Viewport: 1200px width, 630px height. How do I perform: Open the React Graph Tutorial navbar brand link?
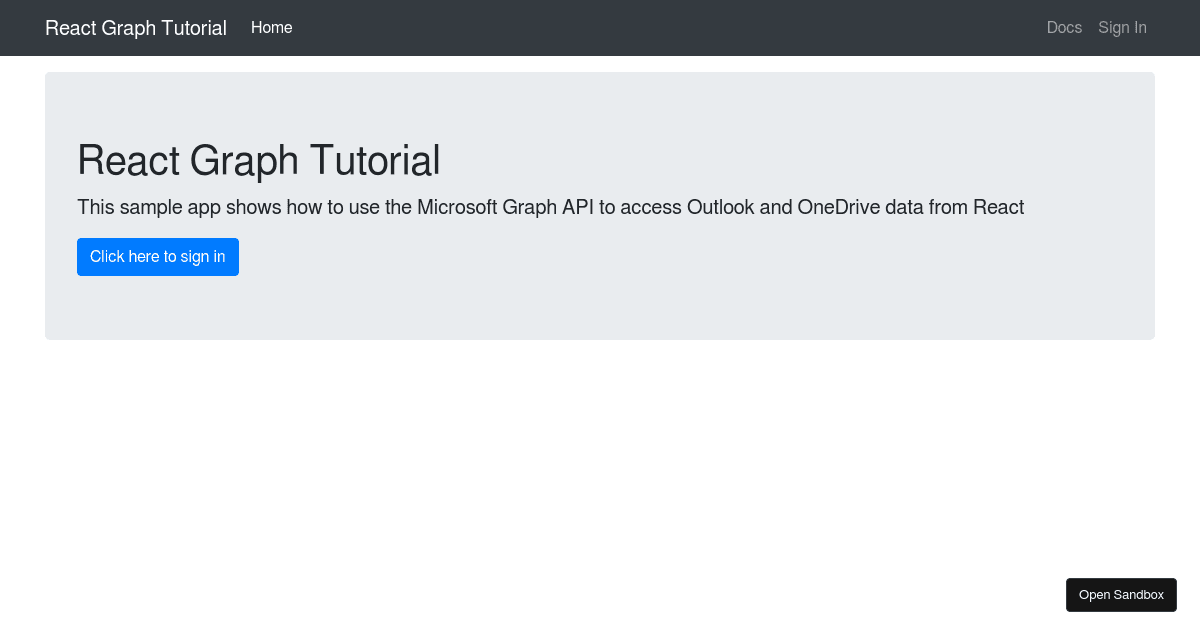coord(136,28)
